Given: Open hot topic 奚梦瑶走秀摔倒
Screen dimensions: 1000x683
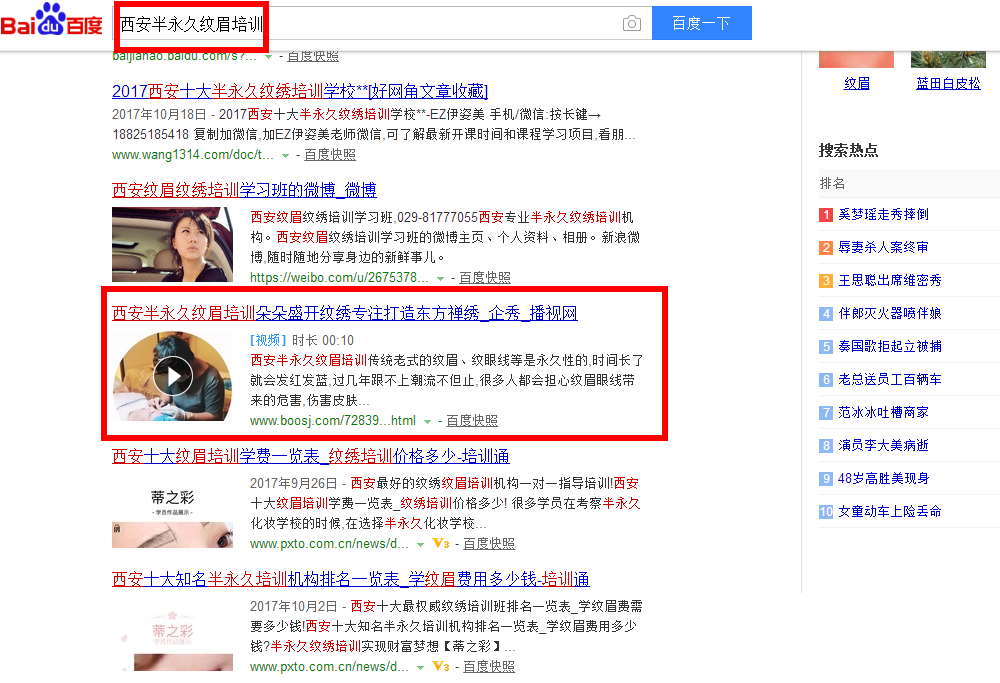Looking at the screenshot, I should pyautogui.click(x=883, y=214).
